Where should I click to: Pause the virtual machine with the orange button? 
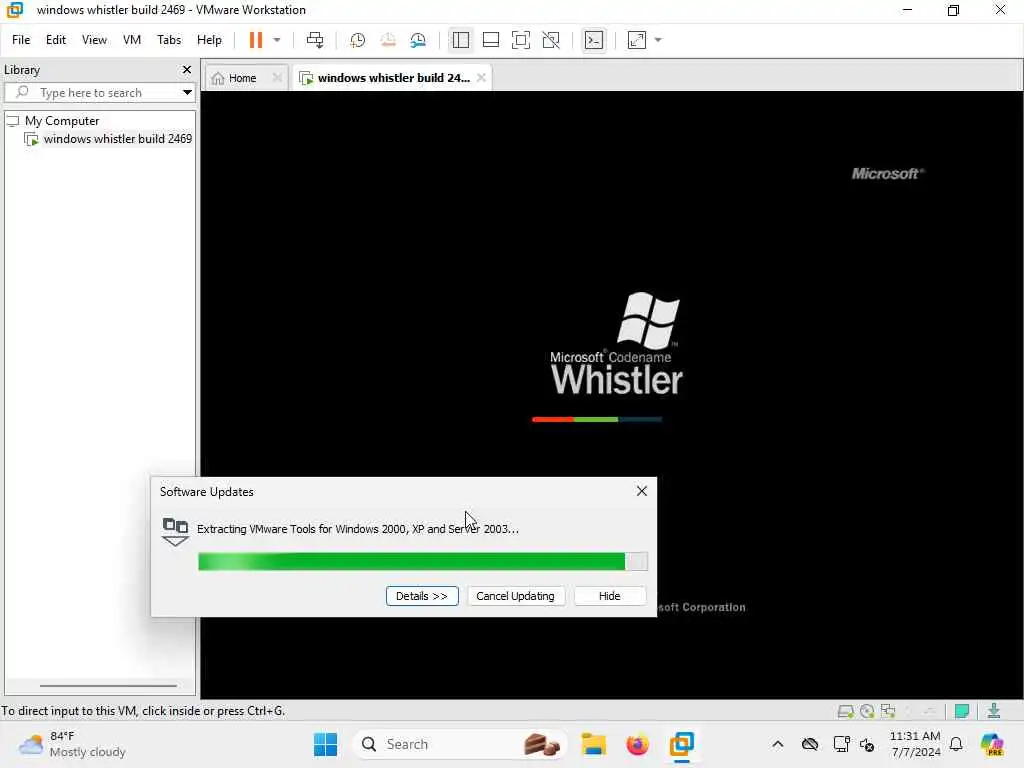click(255, 40)
